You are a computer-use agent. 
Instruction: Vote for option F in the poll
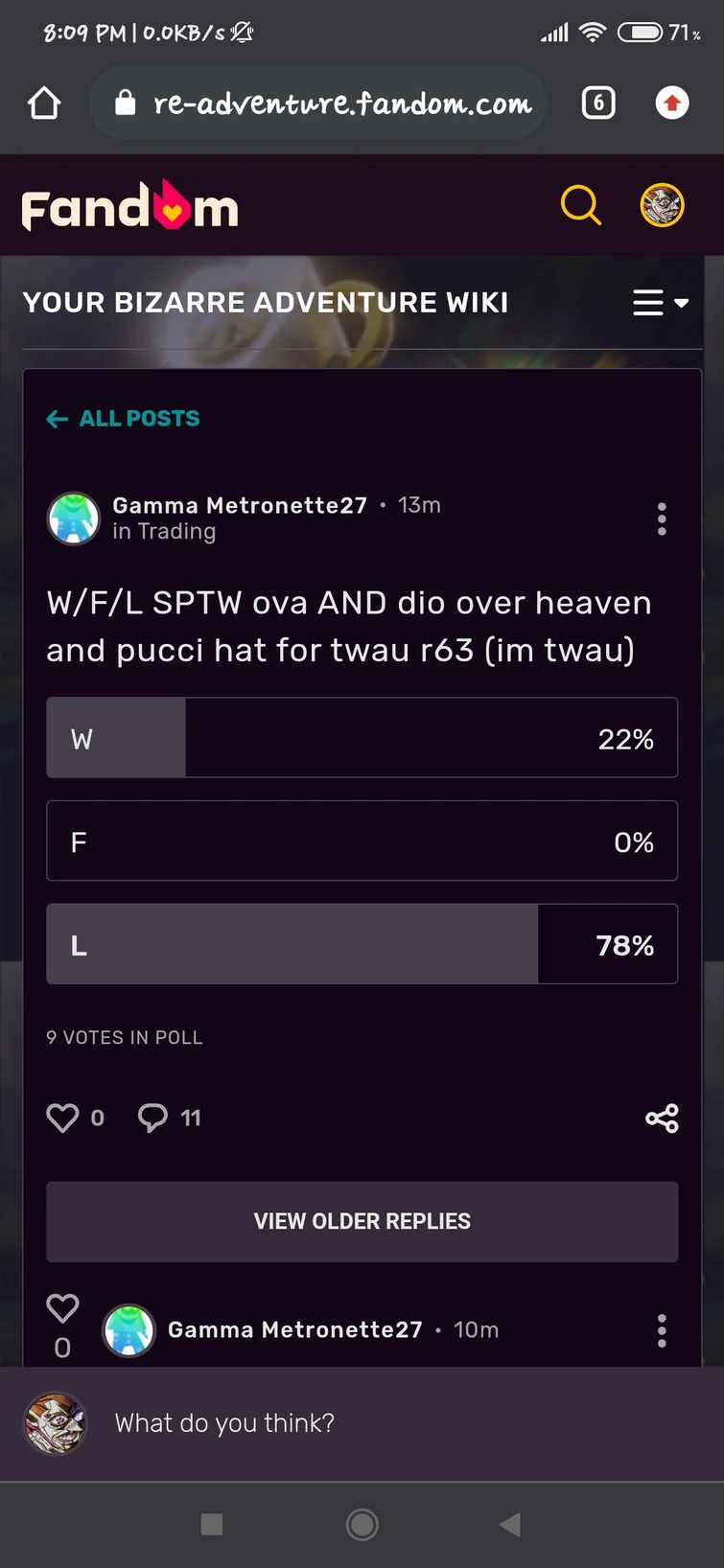pos(362,841)
